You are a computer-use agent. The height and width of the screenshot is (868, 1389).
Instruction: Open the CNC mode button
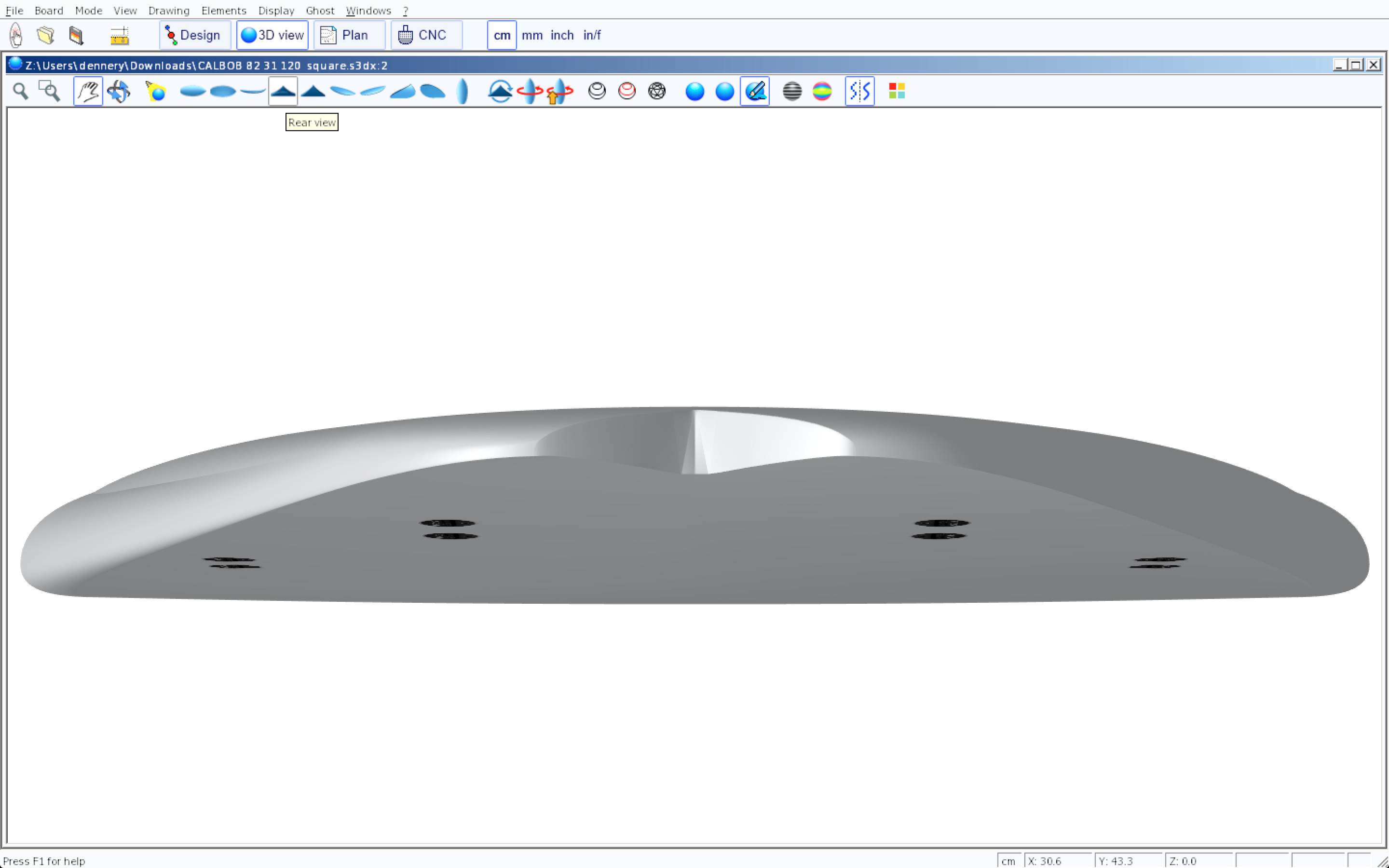tap(426, 36)
